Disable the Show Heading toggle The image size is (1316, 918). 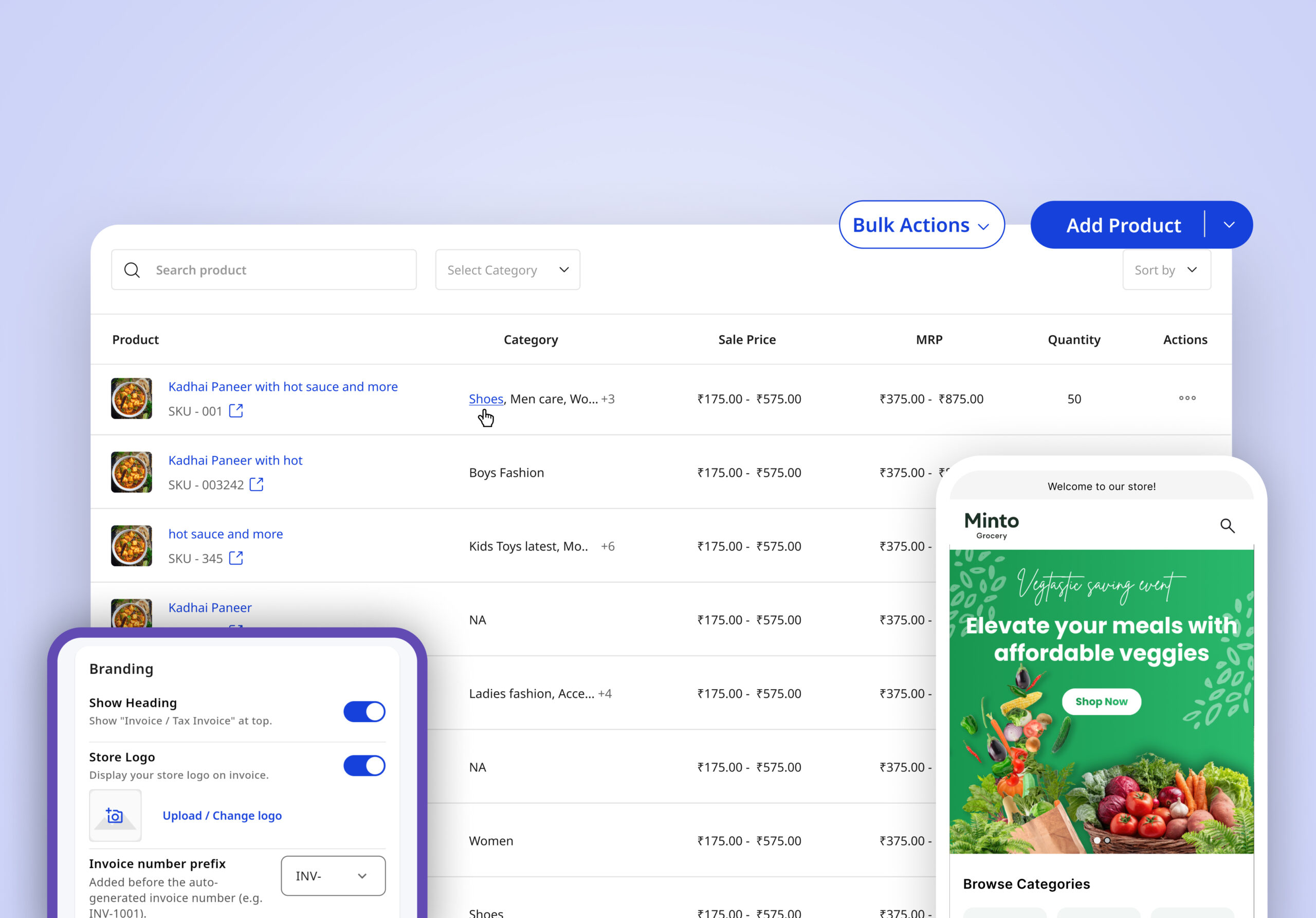[x=364, y=712]
